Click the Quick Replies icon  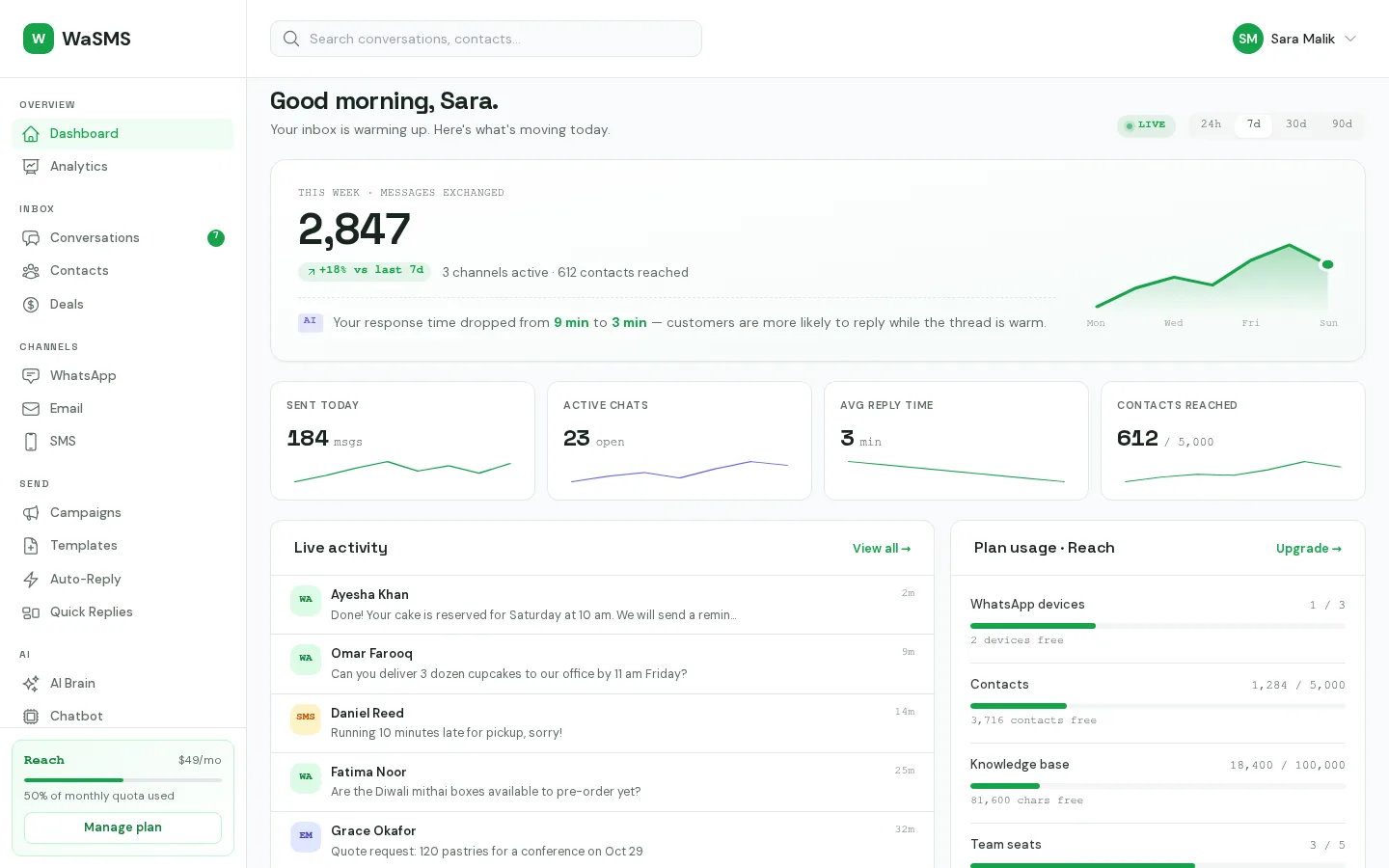(31, 612)
